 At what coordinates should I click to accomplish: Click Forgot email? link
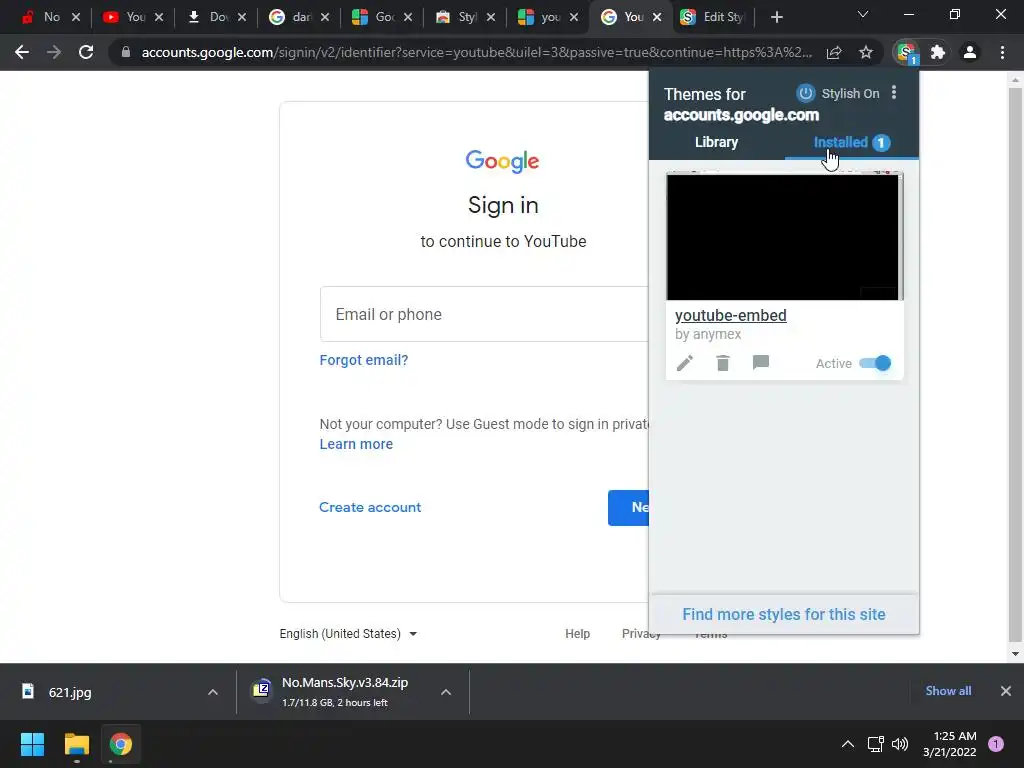364,360
